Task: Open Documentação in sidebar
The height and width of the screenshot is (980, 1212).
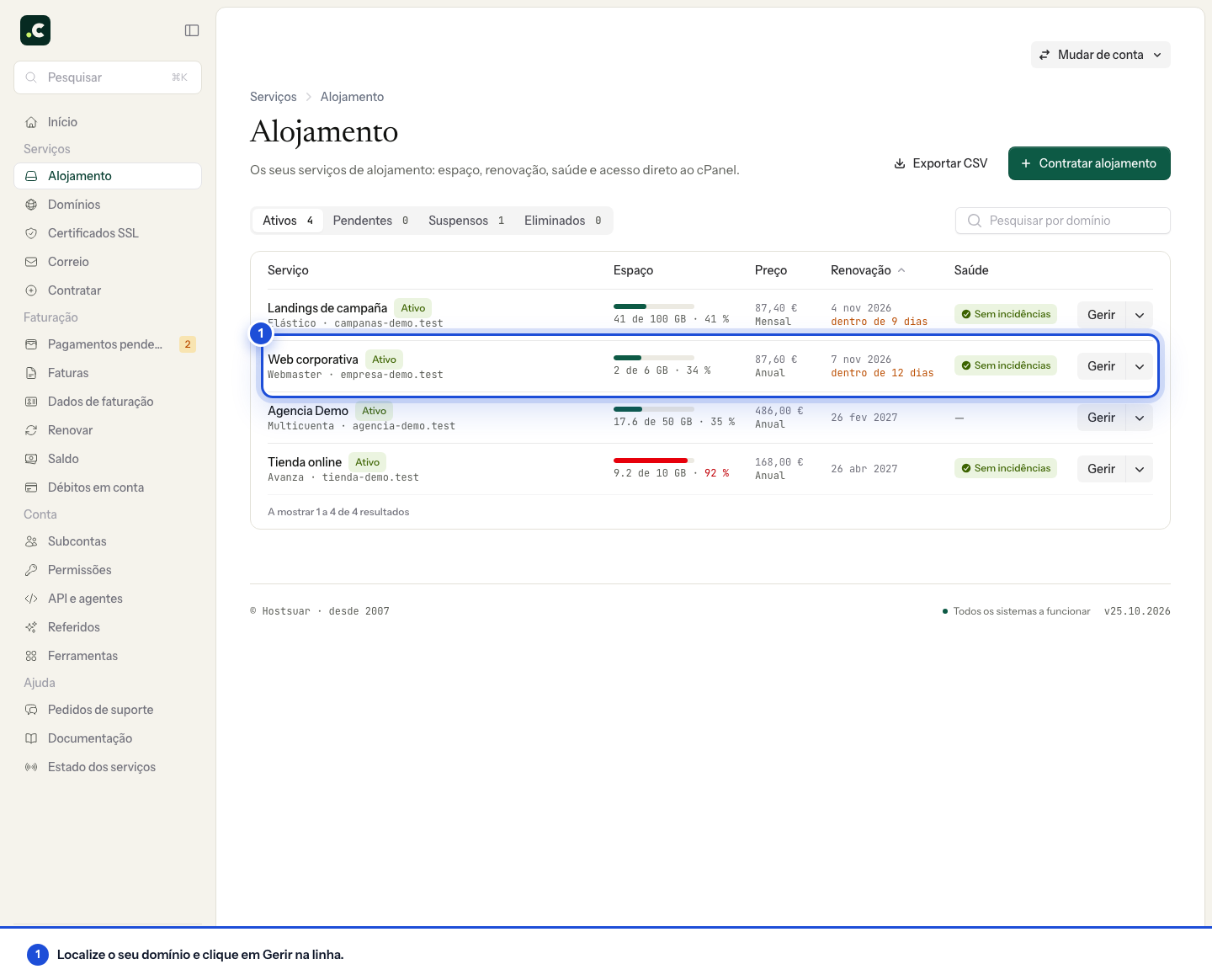Action: pos(108,738)
